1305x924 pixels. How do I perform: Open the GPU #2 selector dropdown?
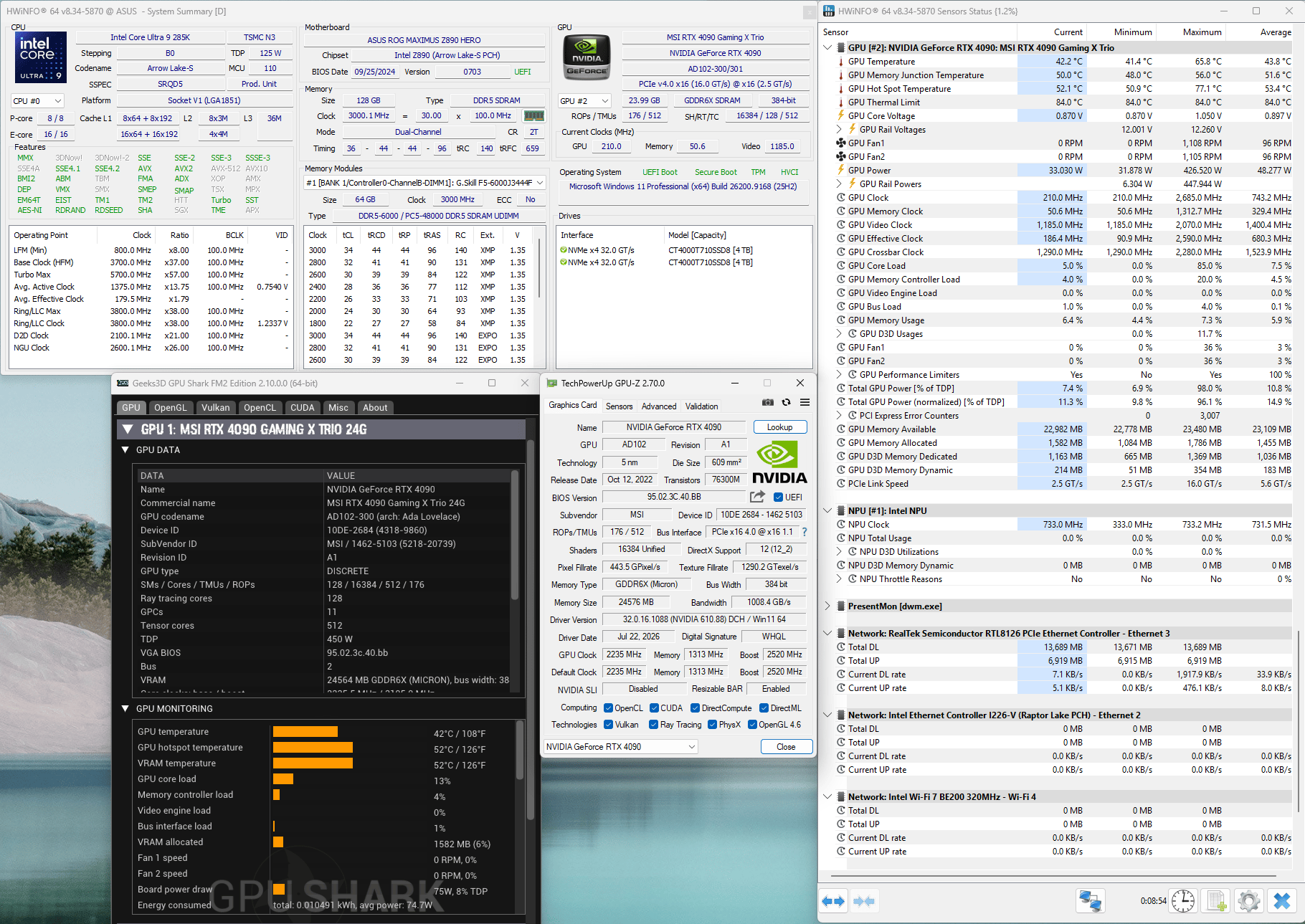point(585,101)
